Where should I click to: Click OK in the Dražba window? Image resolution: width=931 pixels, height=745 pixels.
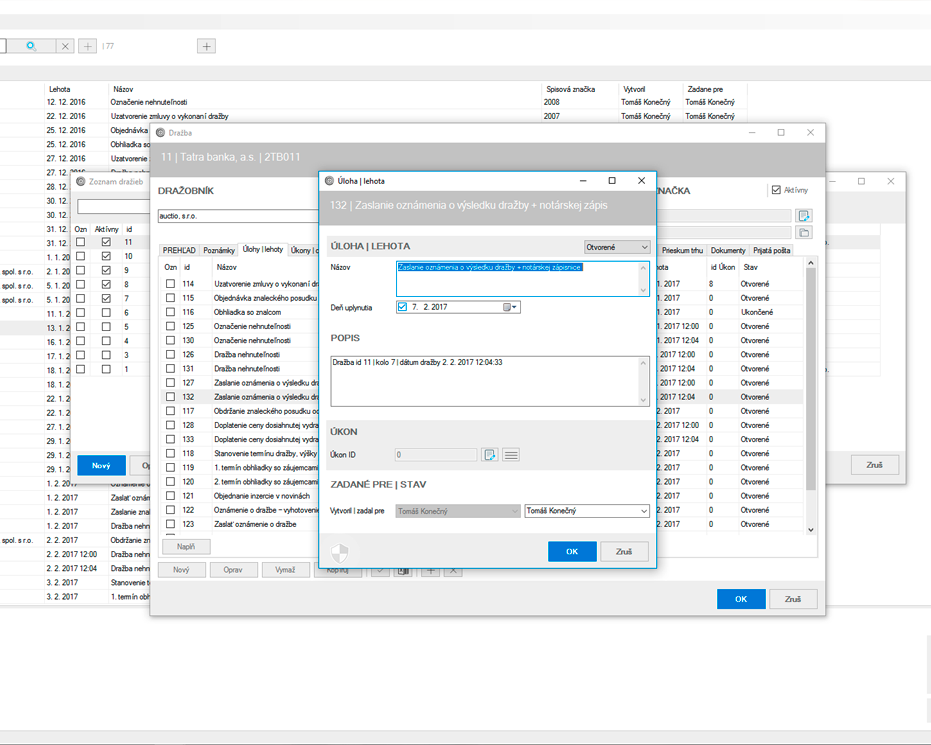pyautogui.click(x=741, y=599)
